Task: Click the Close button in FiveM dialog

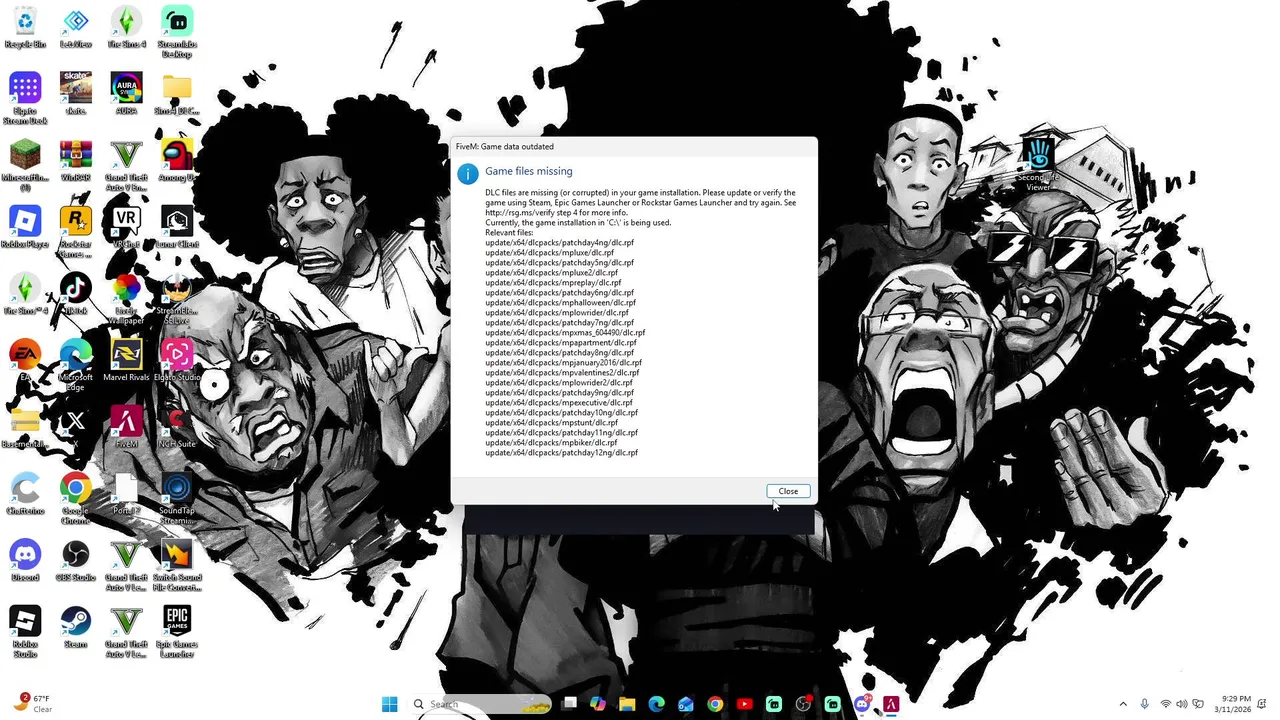Action: pos(788,491)
